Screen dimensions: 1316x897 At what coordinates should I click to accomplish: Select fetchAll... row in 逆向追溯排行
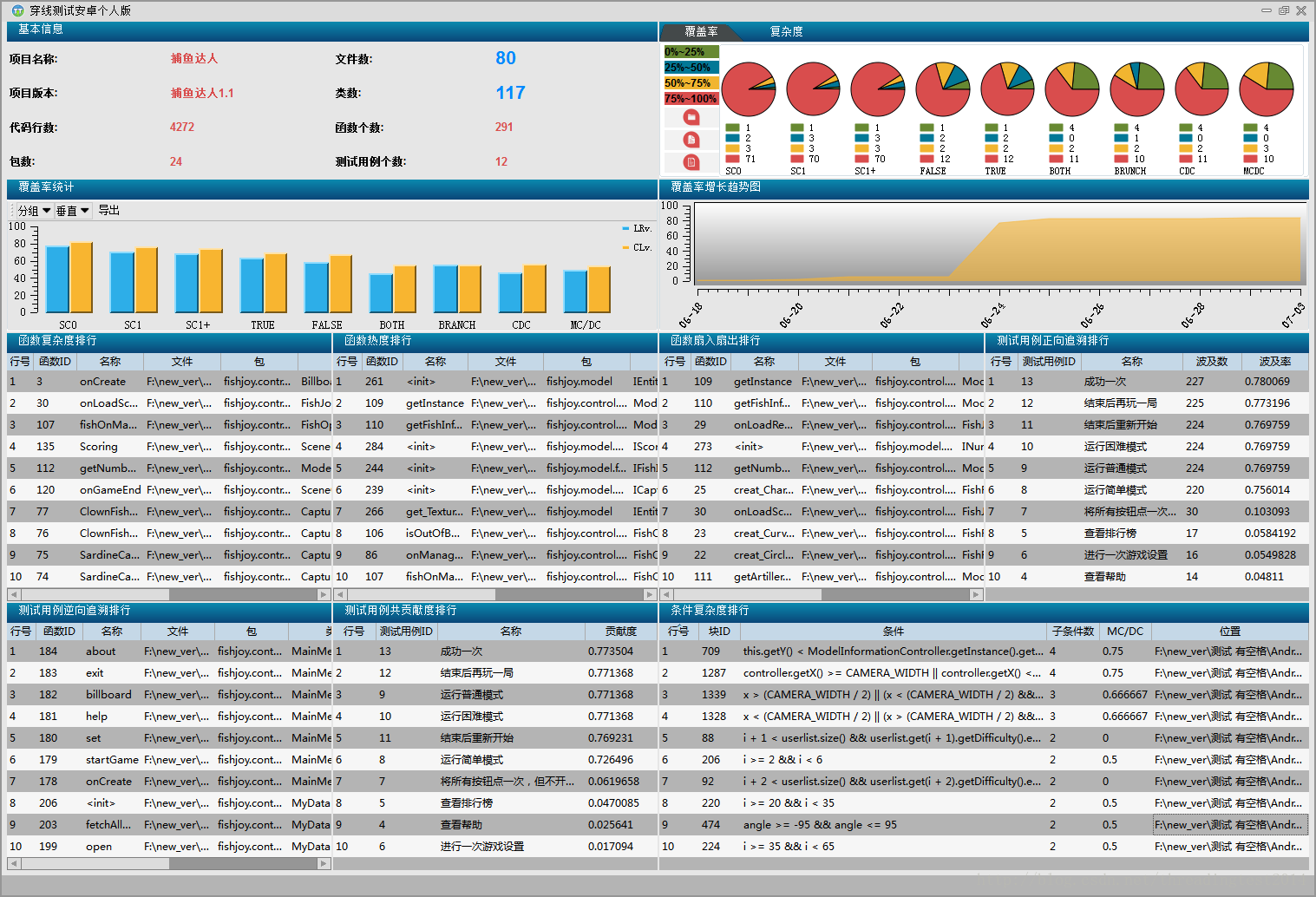(x=169, y=825)
